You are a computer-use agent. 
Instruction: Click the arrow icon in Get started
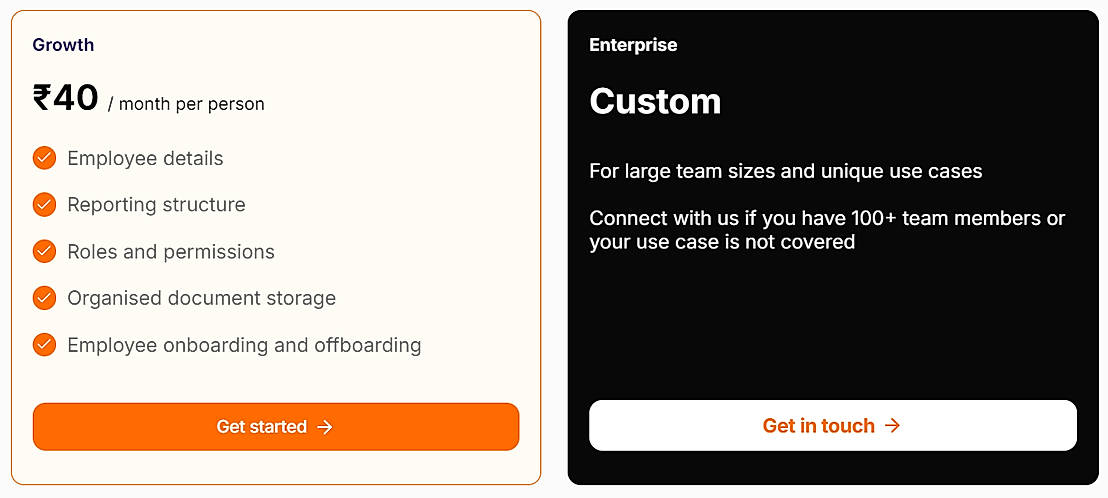[x=325, y=427]
